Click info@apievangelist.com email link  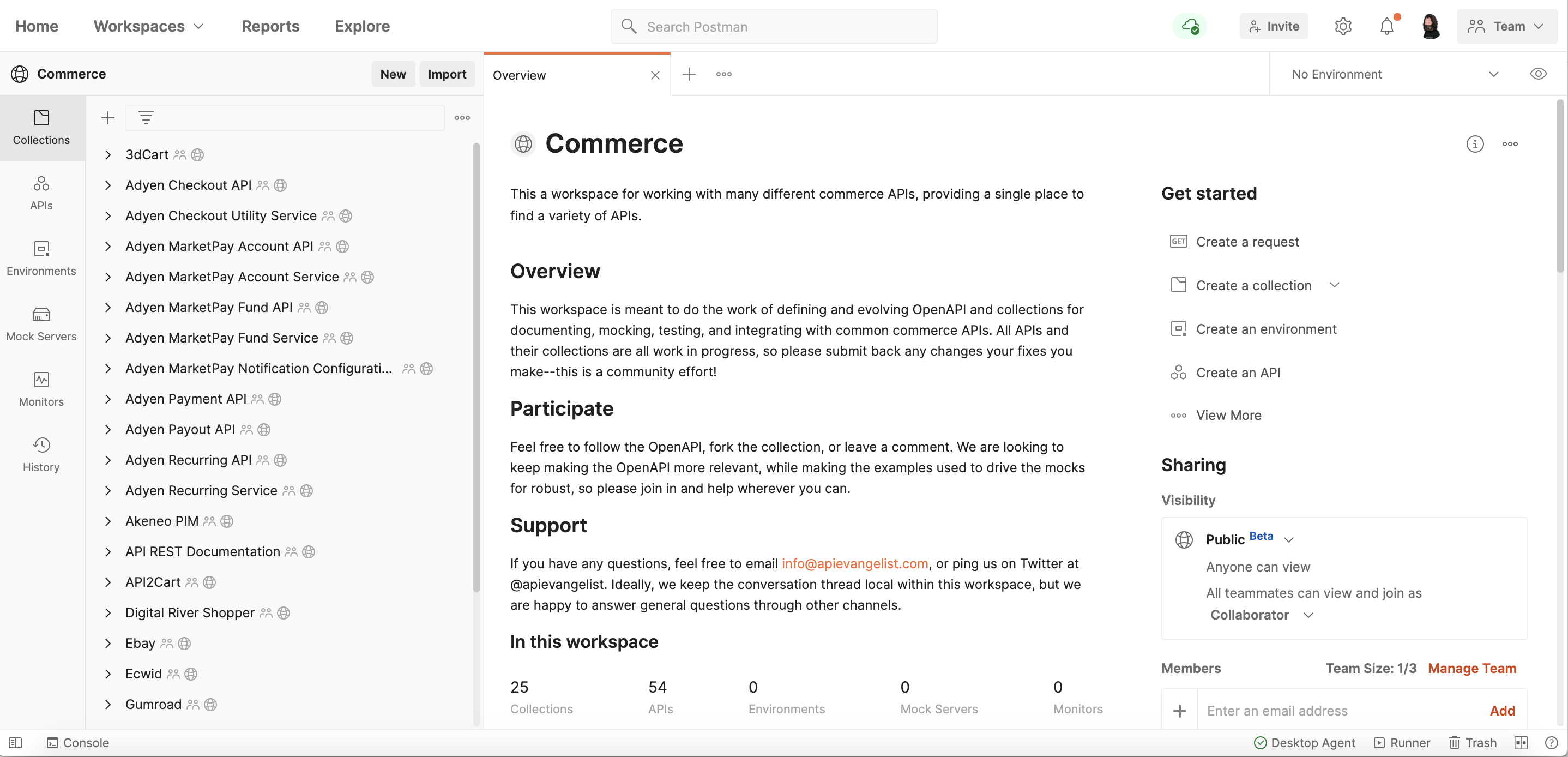click(855, 563)
